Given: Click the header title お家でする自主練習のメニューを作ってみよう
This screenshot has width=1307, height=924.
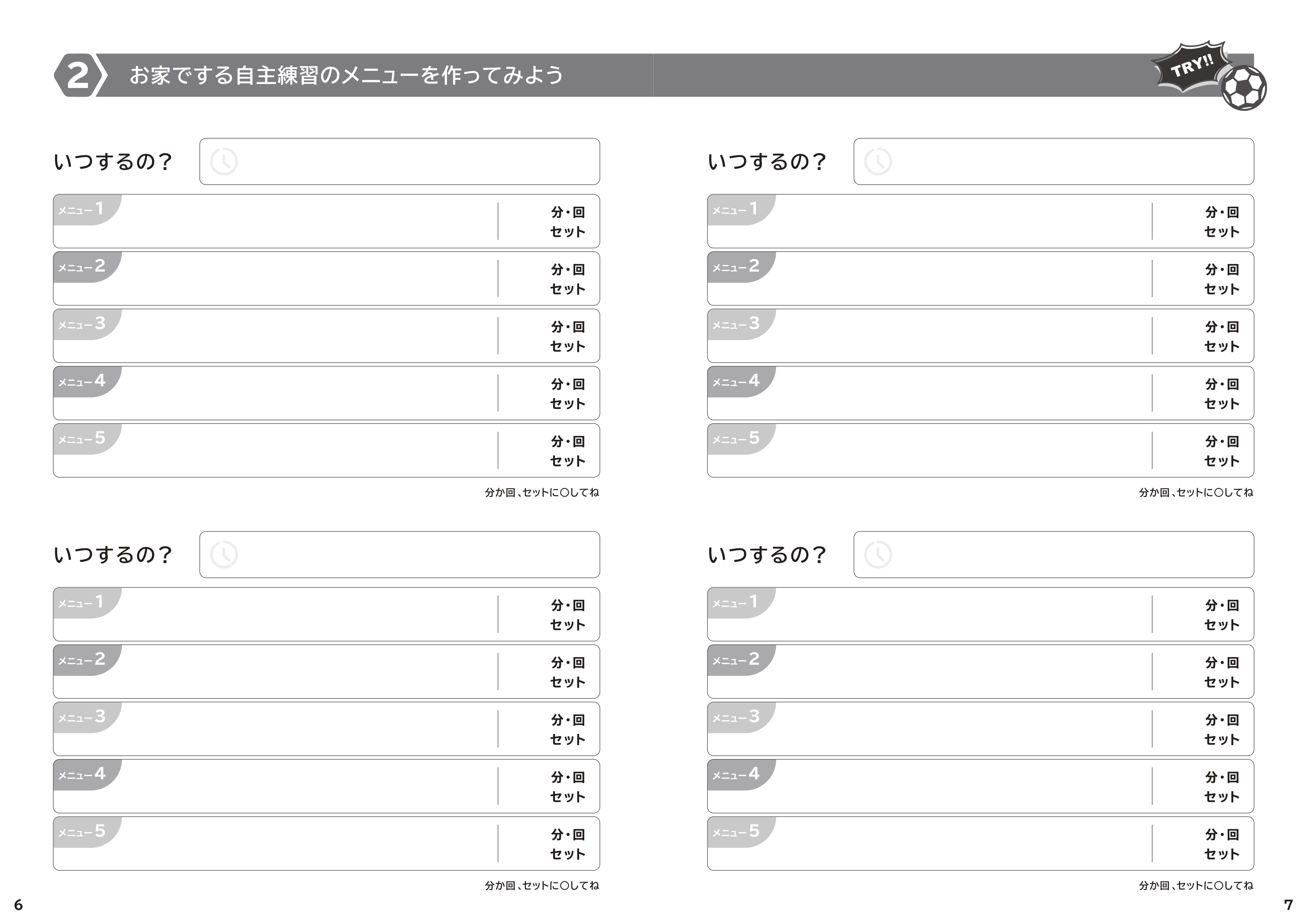Looking at the screenshot, I should [346, 76].
